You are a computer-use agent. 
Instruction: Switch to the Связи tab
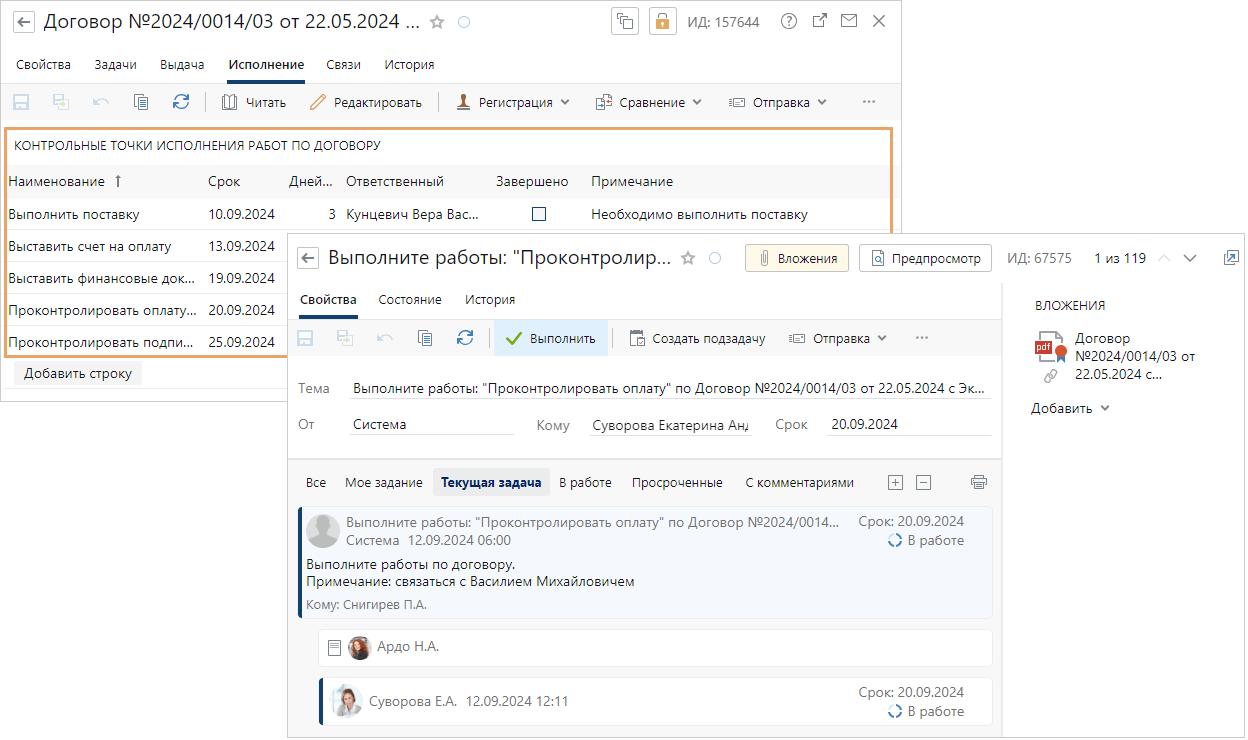(343, 65)
